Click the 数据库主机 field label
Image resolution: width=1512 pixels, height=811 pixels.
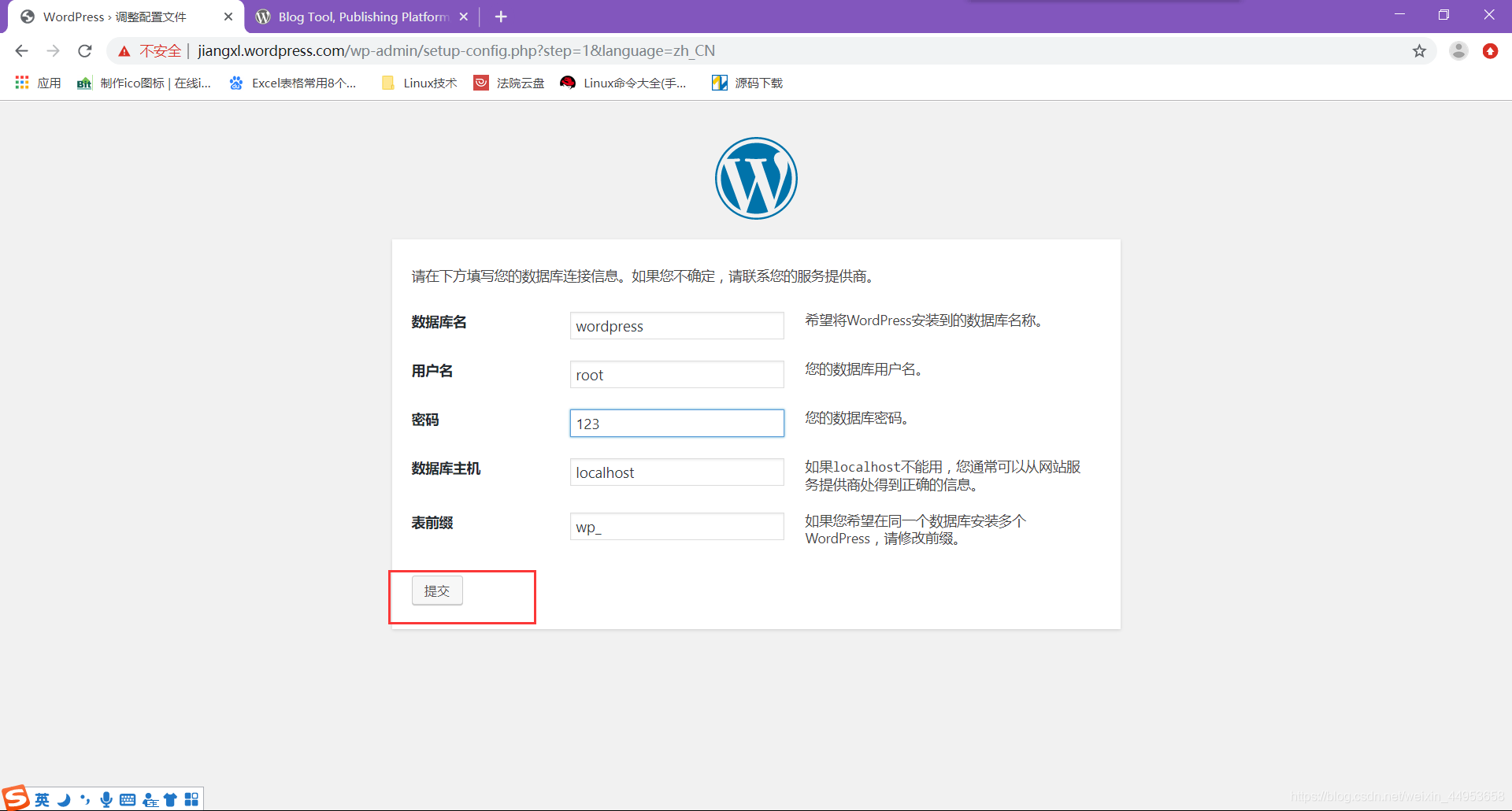[x=446, y=468]
